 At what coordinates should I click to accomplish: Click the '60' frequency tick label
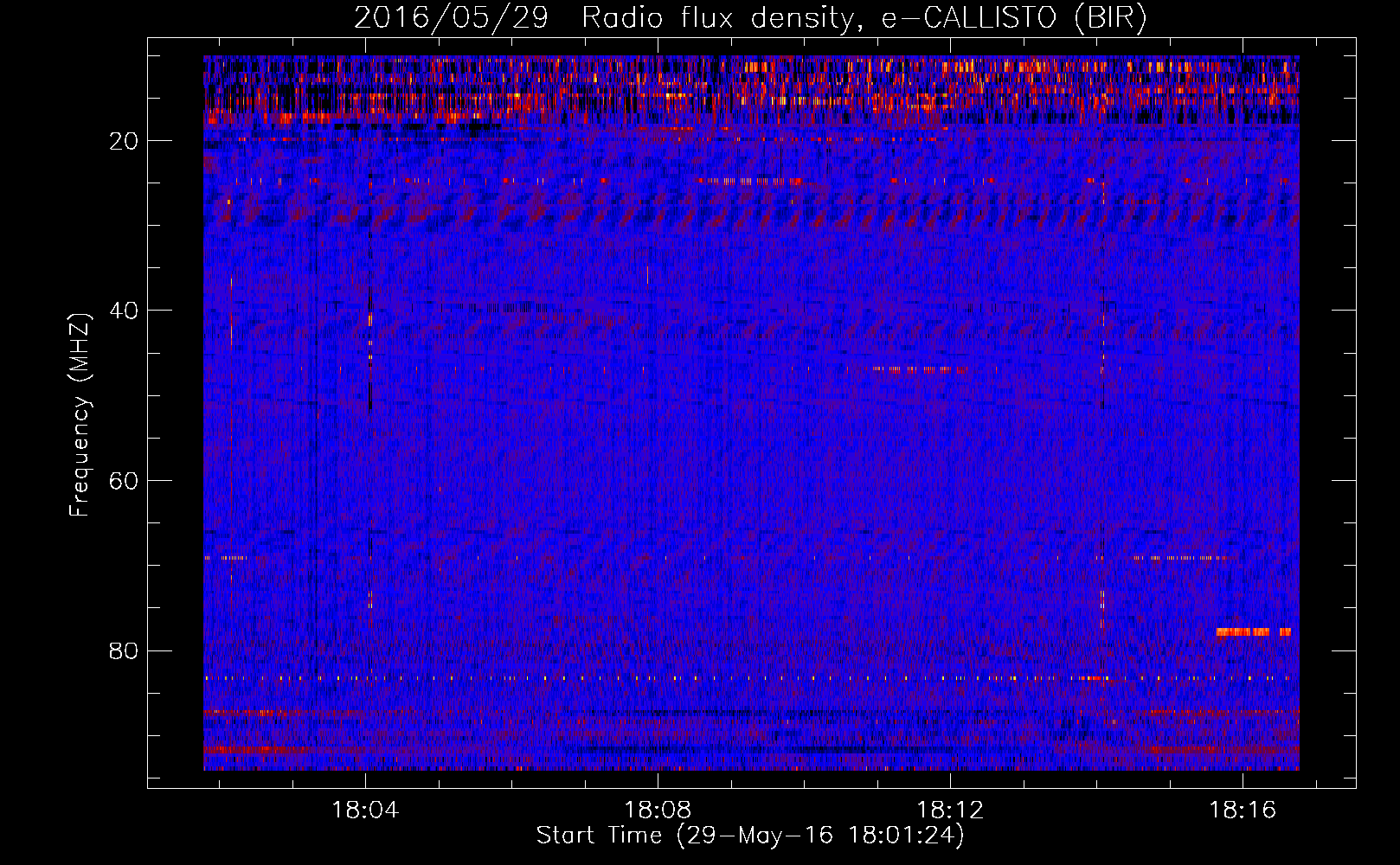pos(125,481)
